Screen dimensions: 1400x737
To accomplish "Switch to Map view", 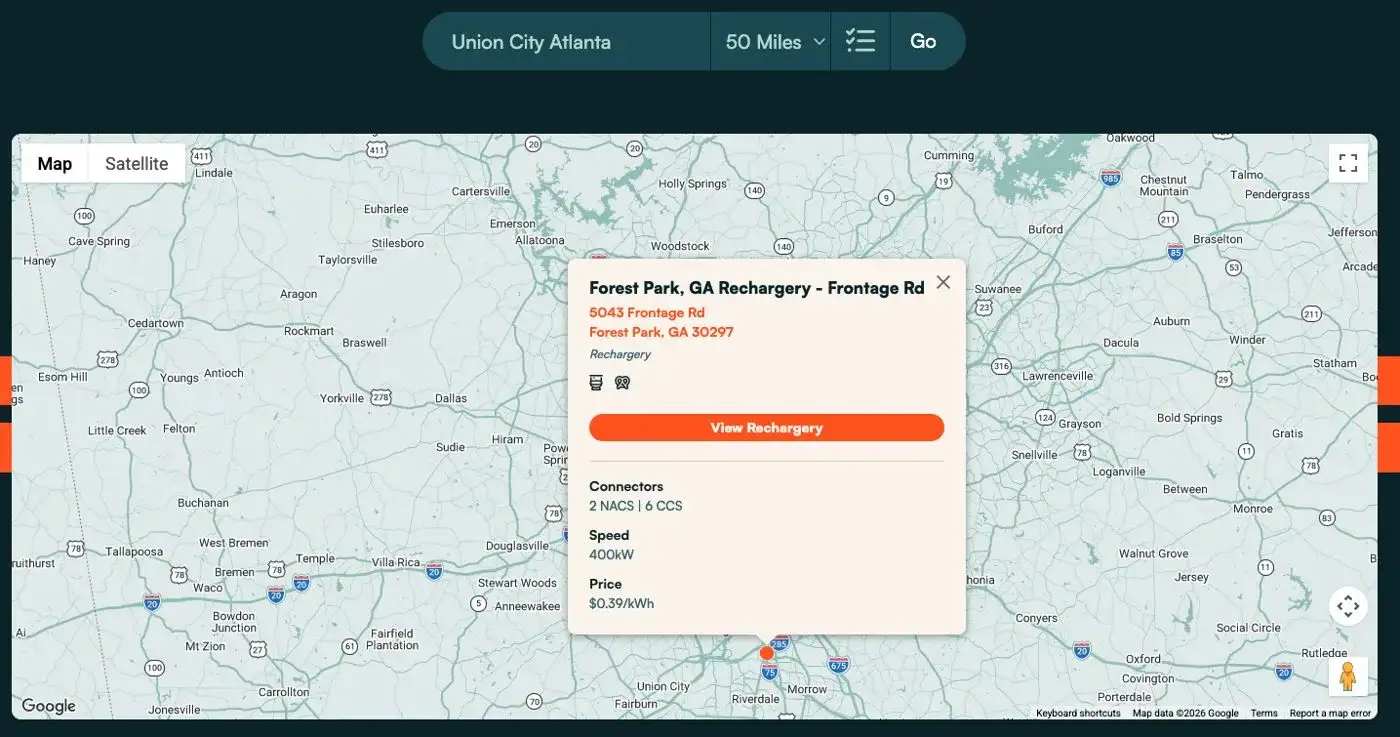I will tap(55, 164).
